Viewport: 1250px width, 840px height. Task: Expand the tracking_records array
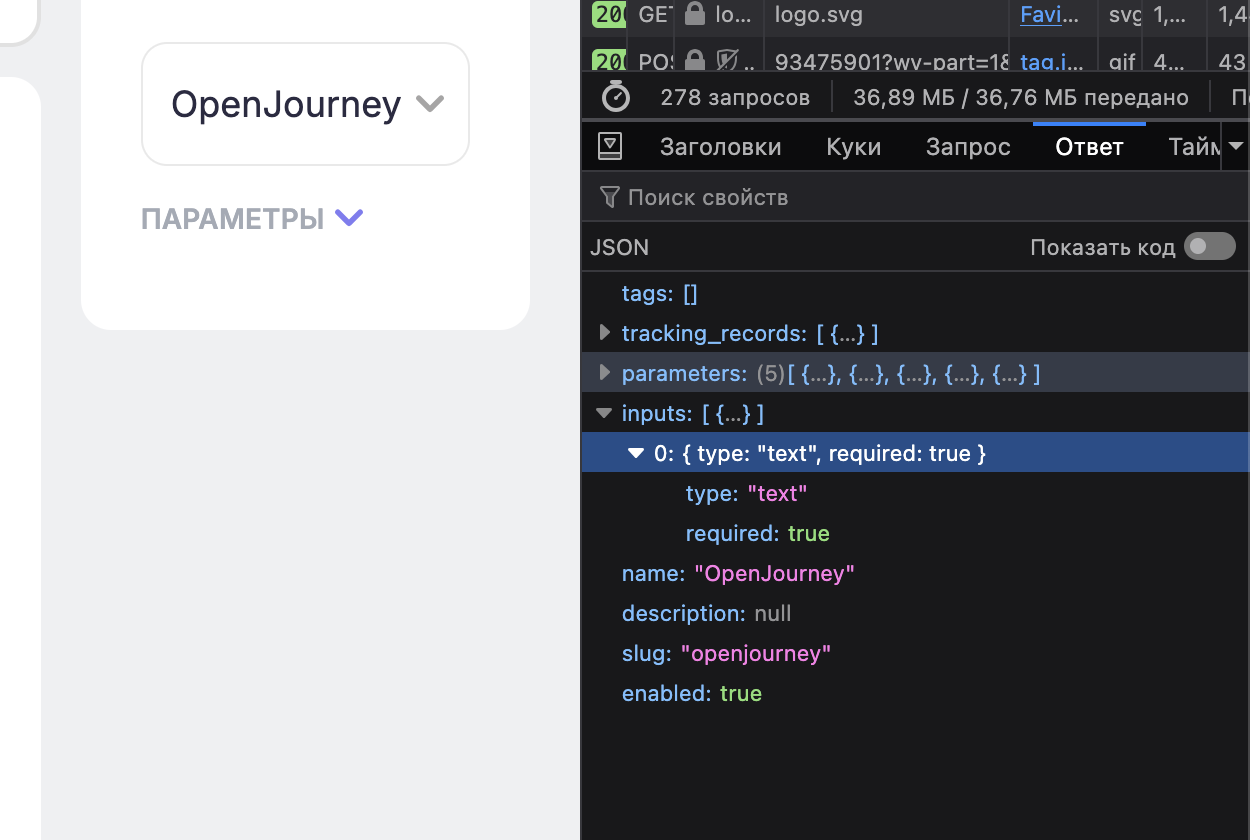(x=604, y=332)
